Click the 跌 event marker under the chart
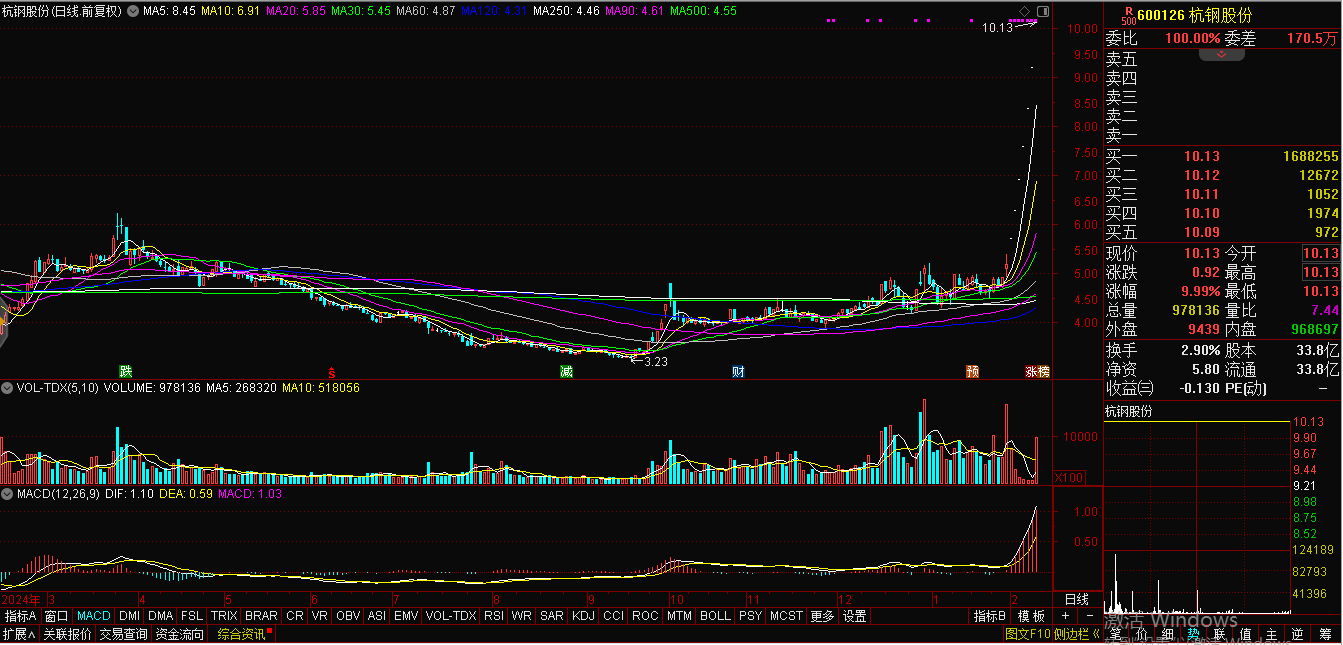Screen dimensions: 1343x645 point(126,371)
